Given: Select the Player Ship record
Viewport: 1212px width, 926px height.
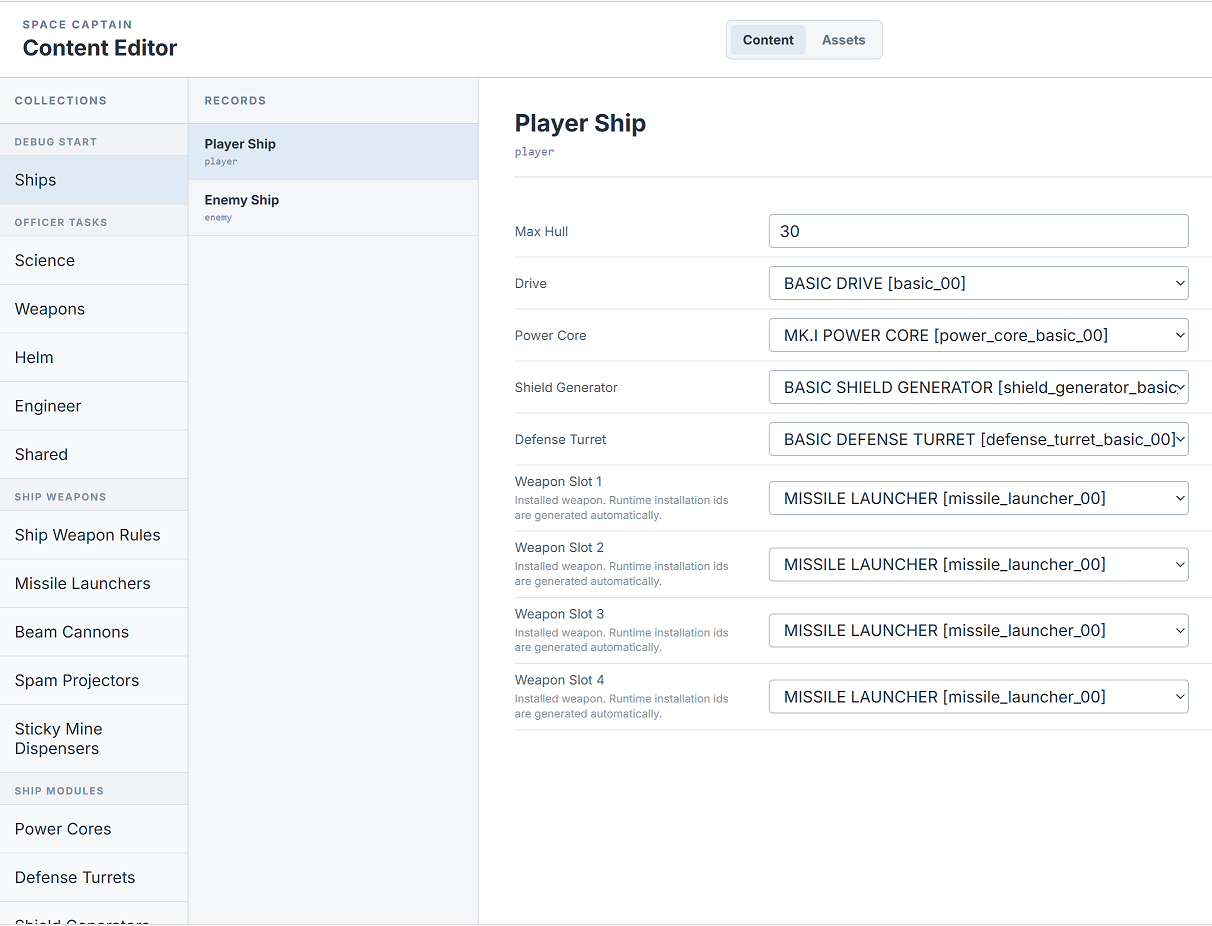Looking at the screenshot, I should [333, 152].
